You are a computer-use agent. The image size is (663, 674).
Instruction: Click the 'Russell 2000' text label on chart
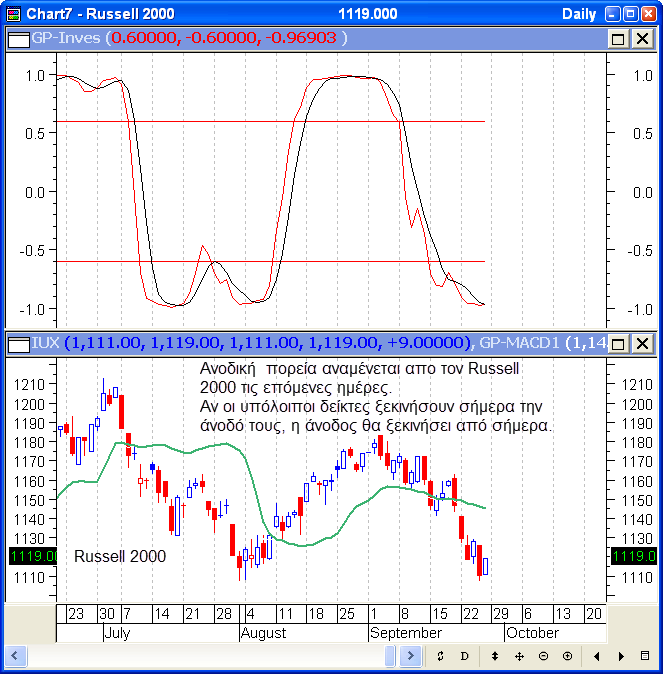tap(120, 556)
